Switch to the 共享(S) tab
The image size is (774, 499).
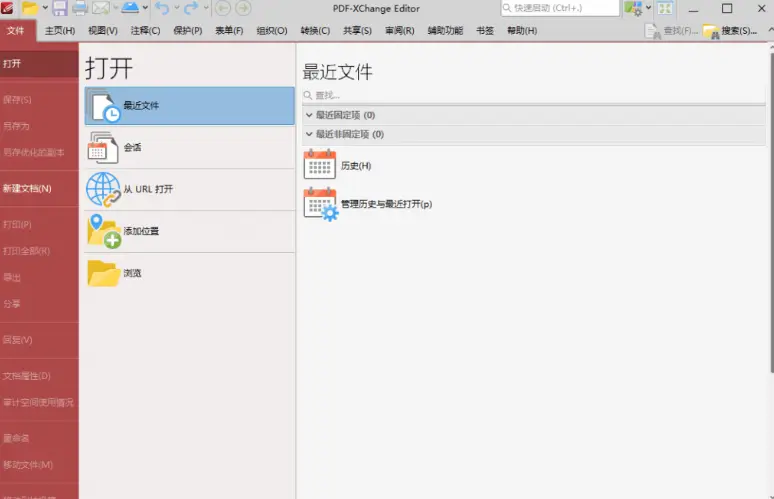tap(357, 31)
